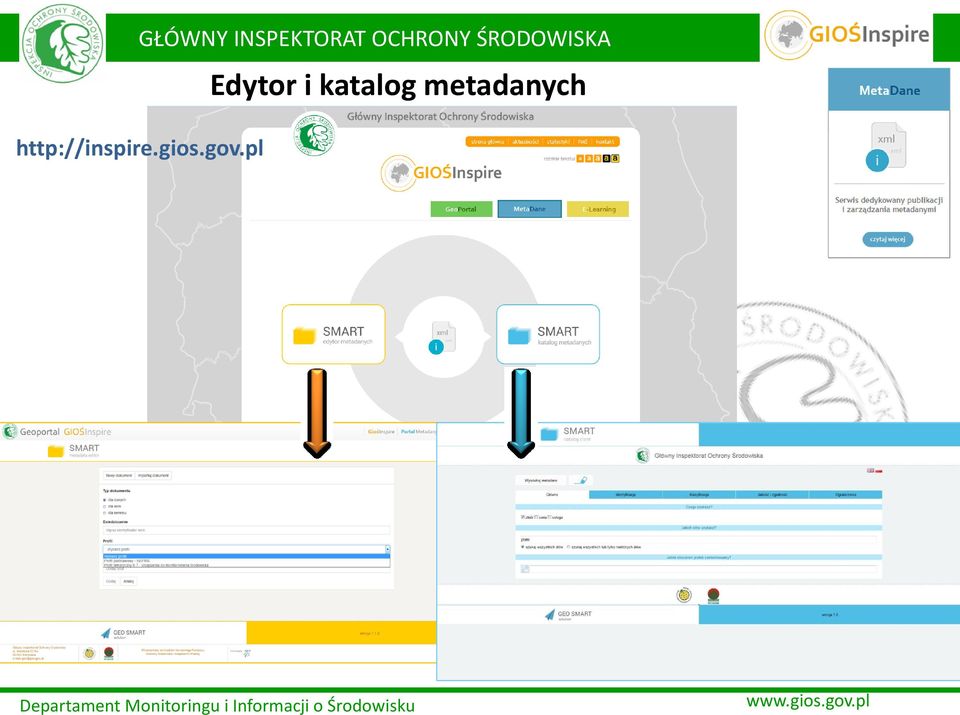
Task: Switch to 'Główne' tab in catalog
Action: [552, 495]
